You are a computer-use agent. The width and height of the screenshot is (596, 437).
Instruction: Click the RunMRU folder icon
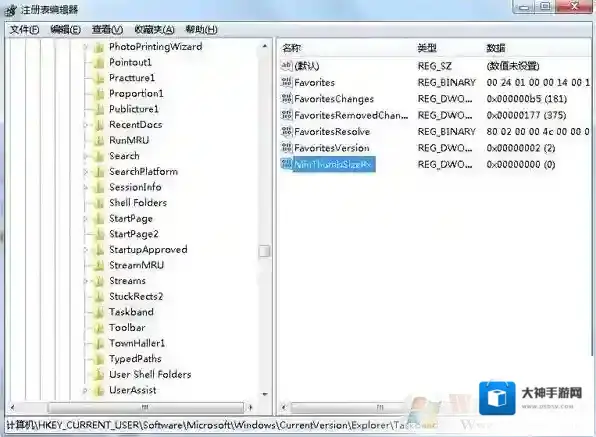(x=99, y=141)
